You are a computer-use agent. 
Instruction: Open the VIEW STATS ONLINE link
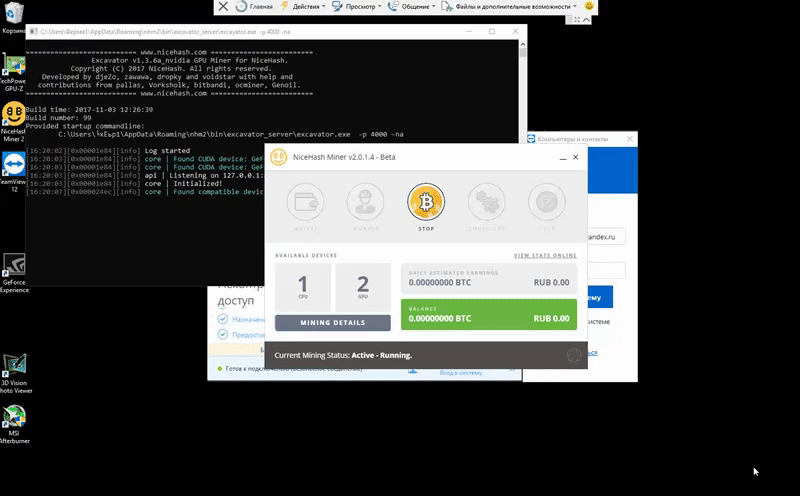tap(545, 255)
